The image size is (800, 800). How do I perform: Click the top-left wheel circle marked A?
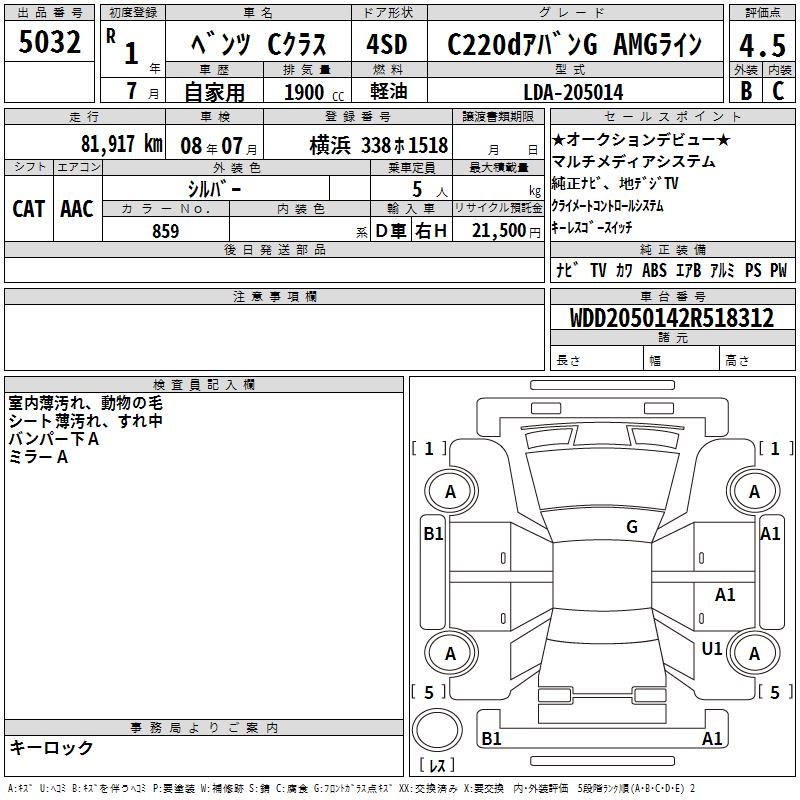click(450, 491)
